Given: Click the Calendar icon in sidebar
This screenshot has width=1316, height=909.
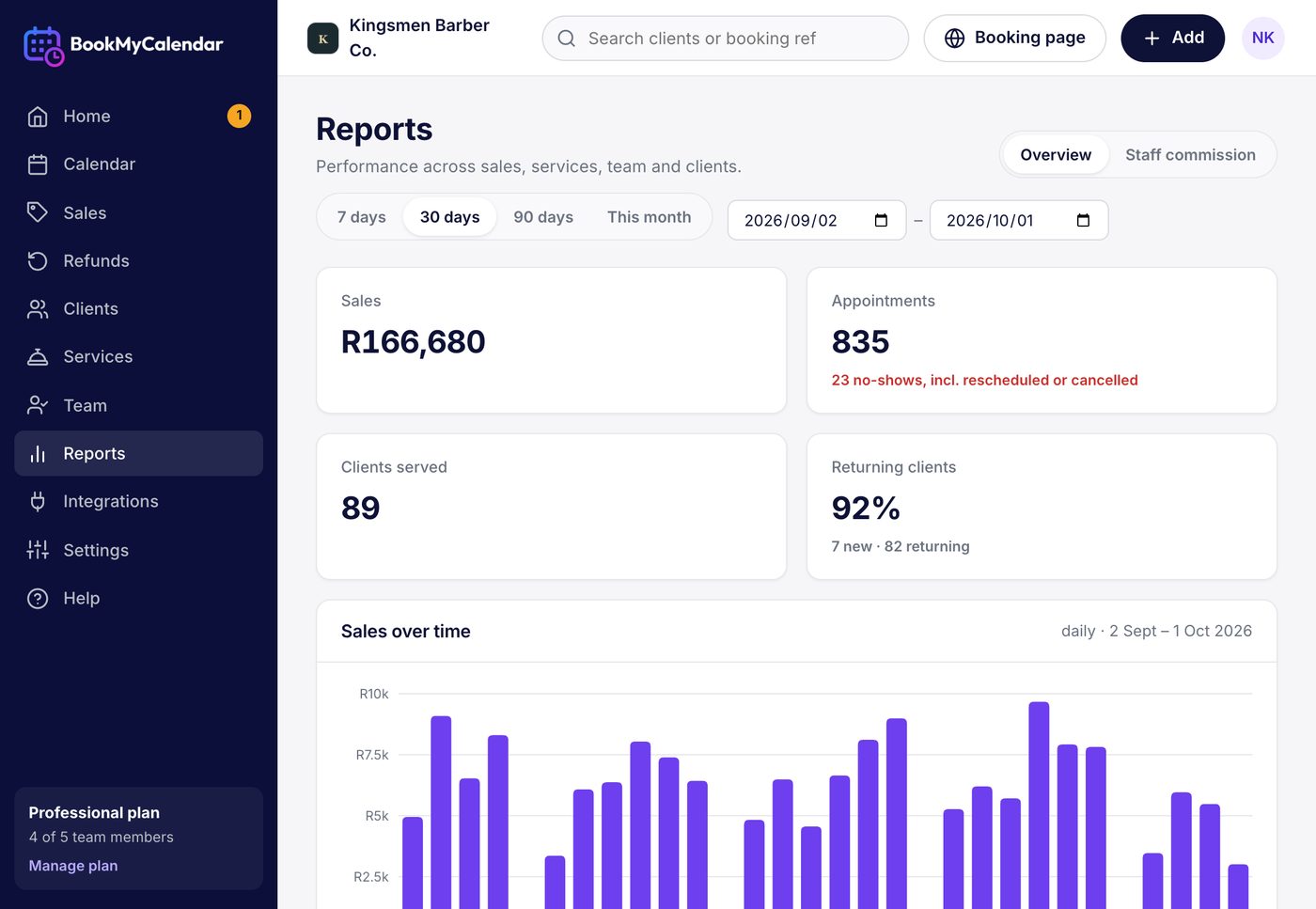Looking at the screenshot, I should 38,165.
